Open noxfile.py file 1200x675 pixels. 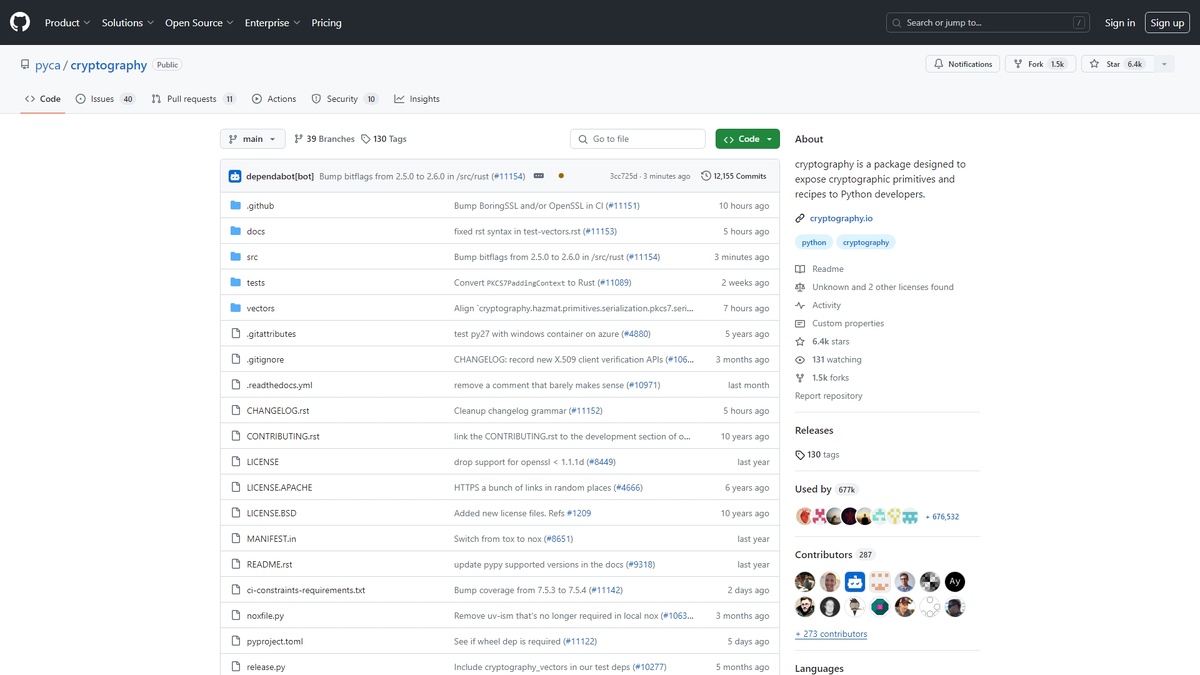[x=265, y=616]
